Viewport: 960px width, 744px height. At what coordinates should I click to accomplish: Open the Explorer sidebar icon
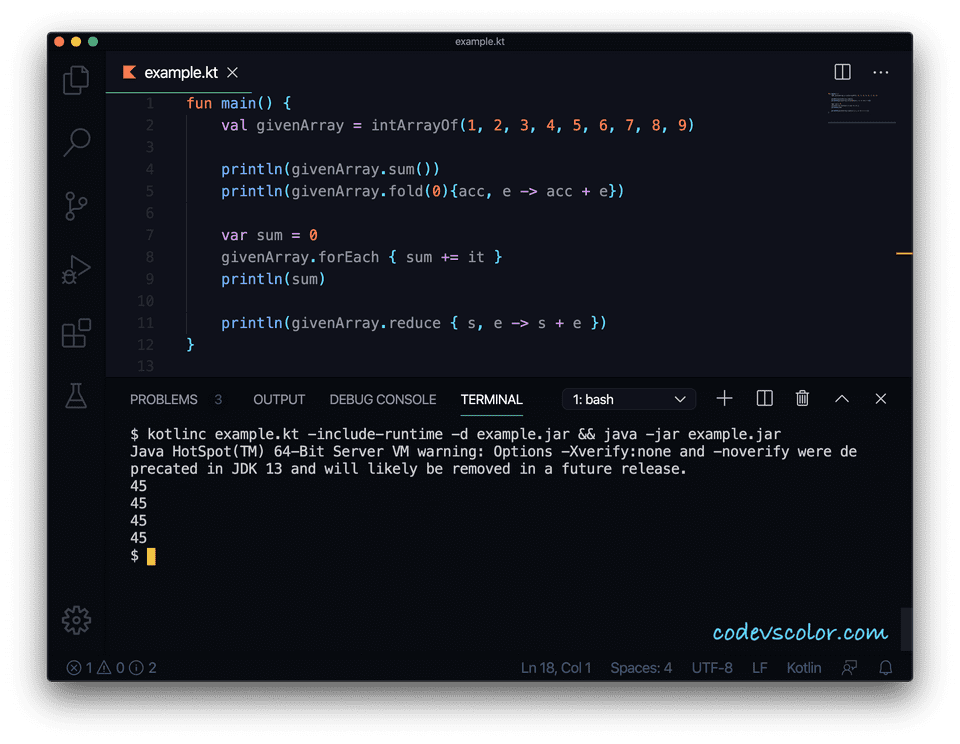[75, 80]
